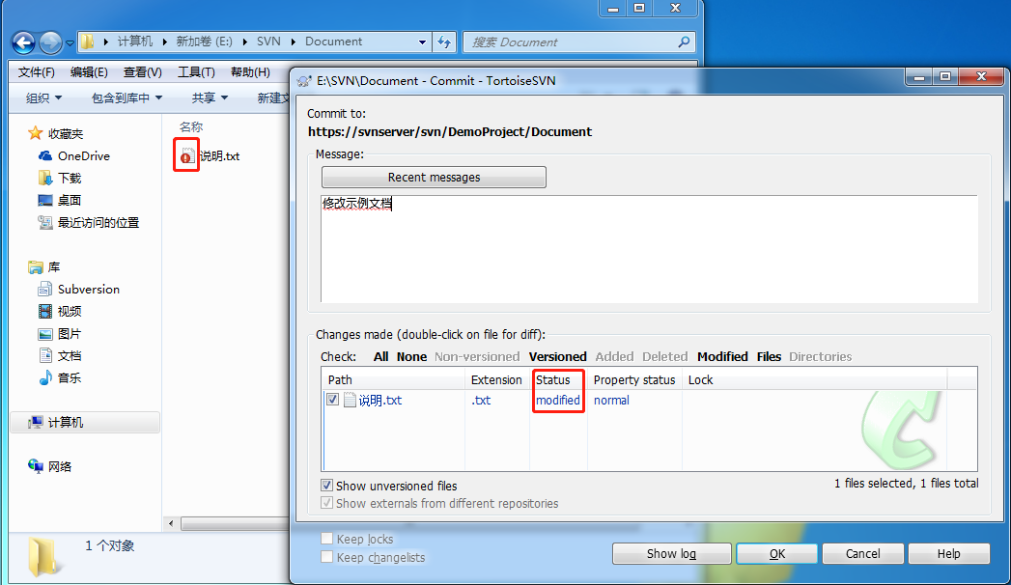The image size is (1011, 585).
Task: Open the 文件(F) menu
Action: pos(36,72)
